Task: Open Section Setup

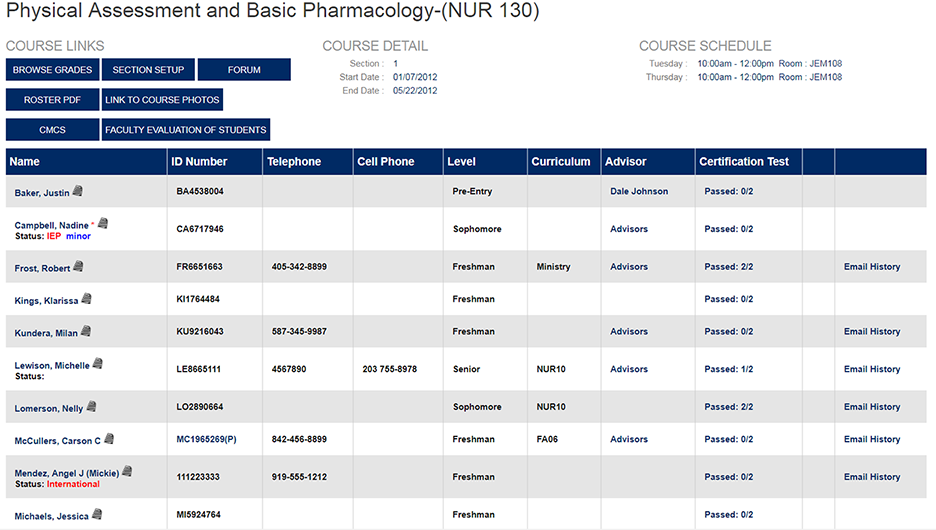Action: tap(148, 70)
